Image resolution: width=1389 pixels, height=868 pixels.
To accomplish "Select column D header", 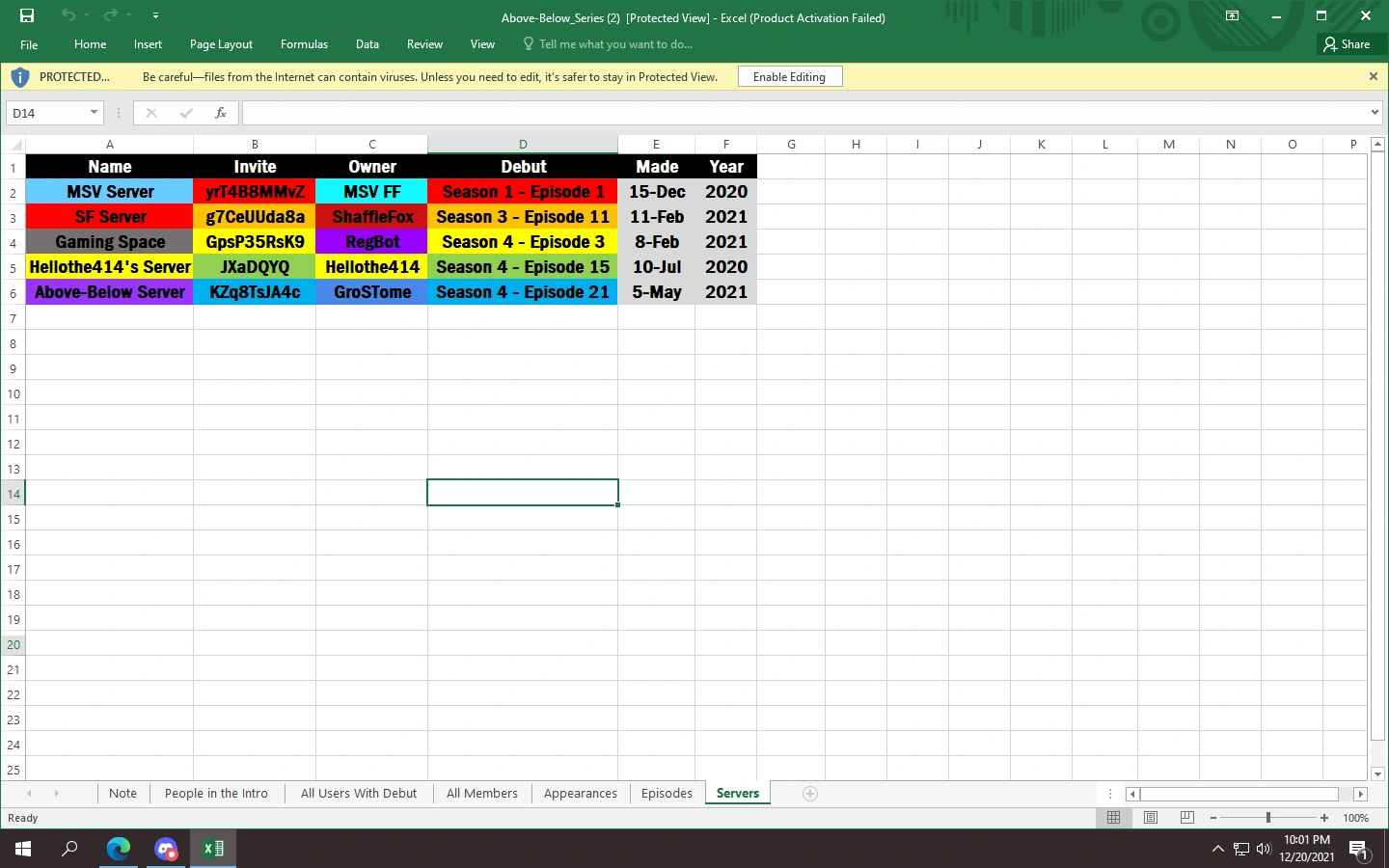I will coord(523,145).
